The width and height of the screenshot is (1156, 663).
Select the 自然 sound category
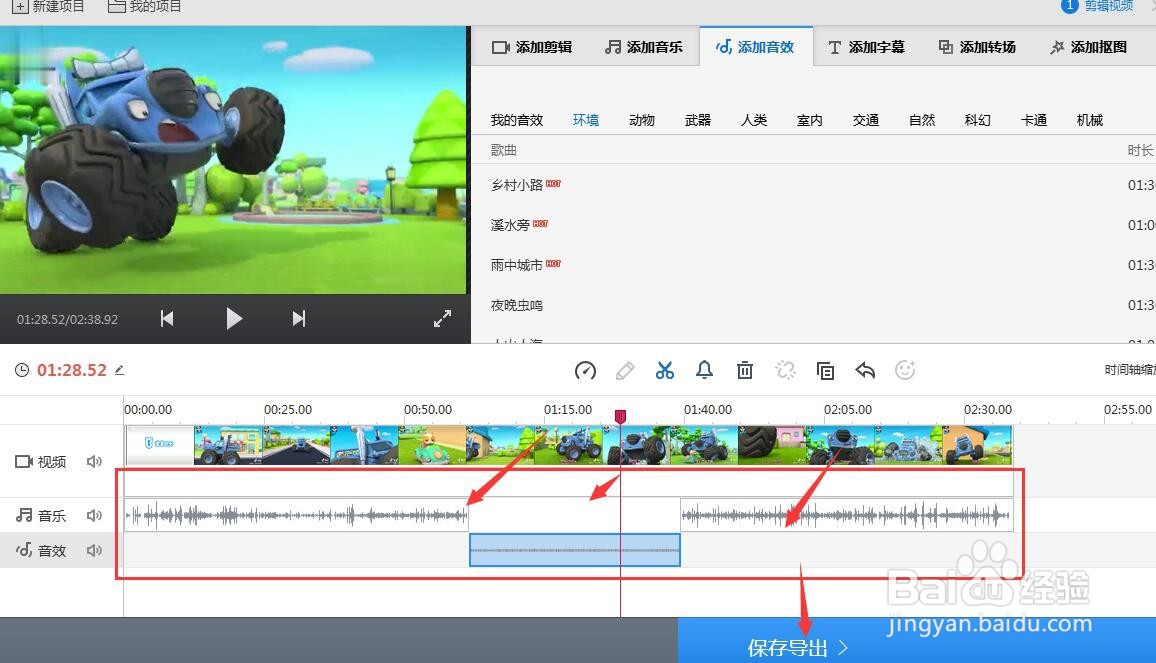(x=922, y=120)
